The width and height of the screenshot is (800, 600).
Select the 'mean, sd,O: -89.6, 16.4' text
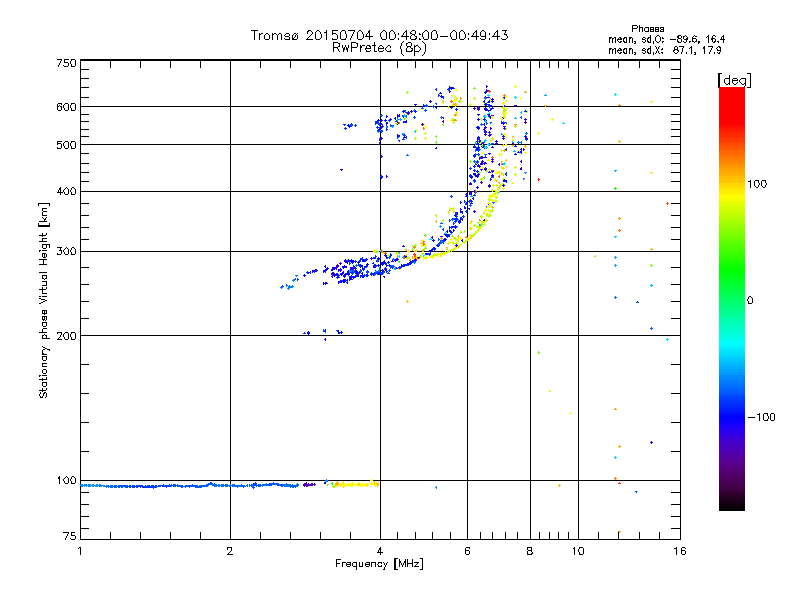click(x=666, y=39)
